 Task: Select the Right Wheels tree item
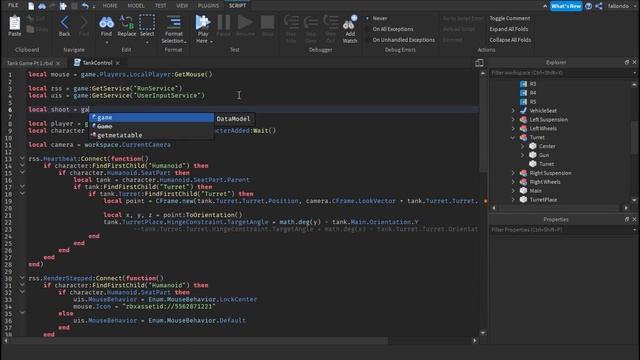pos(544,182)
